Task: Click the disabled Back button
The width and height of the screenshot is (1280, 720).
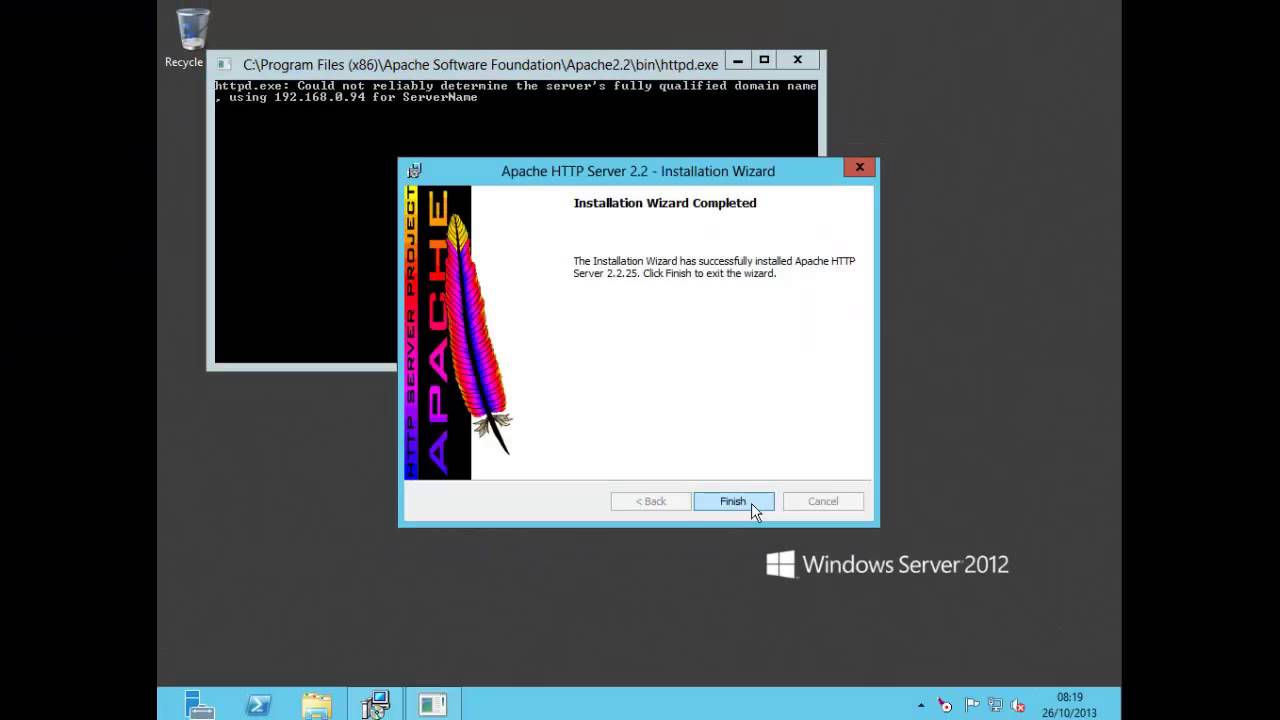Action: 651,501
